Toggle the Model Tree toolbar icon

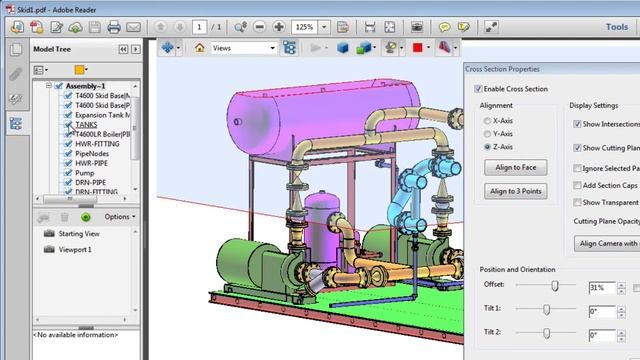289,48
